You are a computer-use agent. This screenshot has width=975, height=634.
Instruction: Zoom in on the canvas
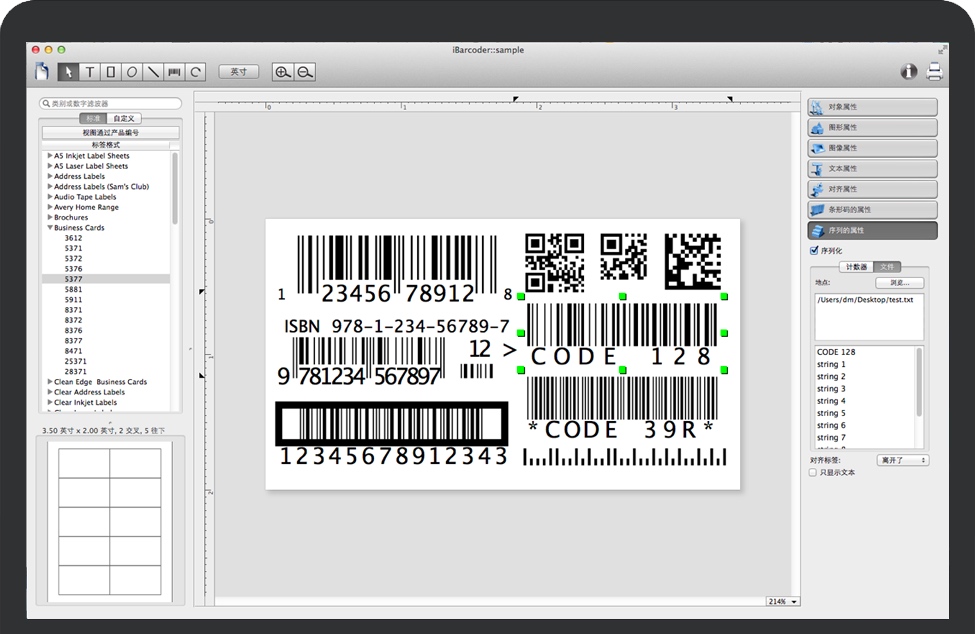click(x=283, y=72)
